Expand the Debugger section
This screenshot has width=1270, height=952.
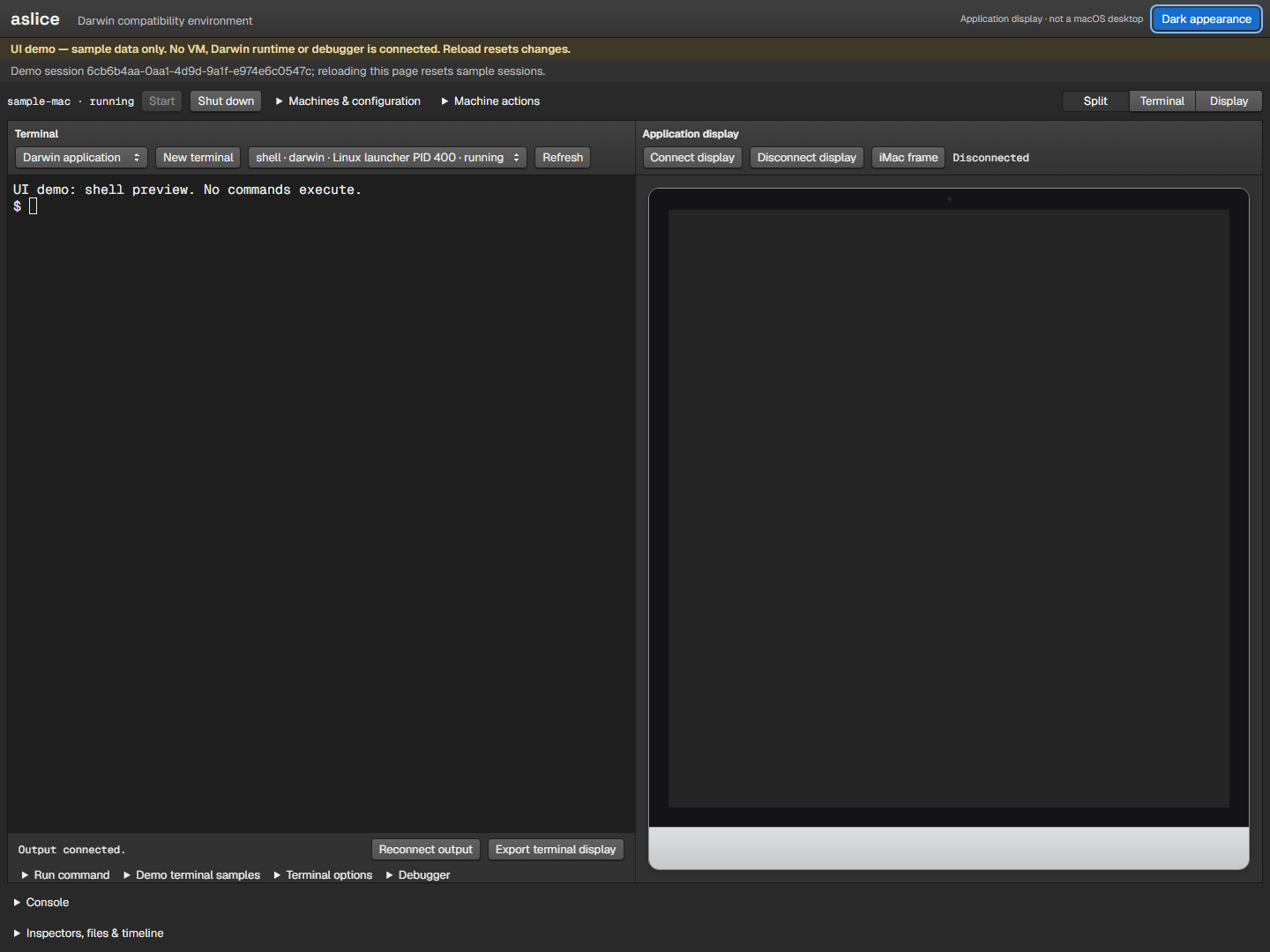pos(418,875)
